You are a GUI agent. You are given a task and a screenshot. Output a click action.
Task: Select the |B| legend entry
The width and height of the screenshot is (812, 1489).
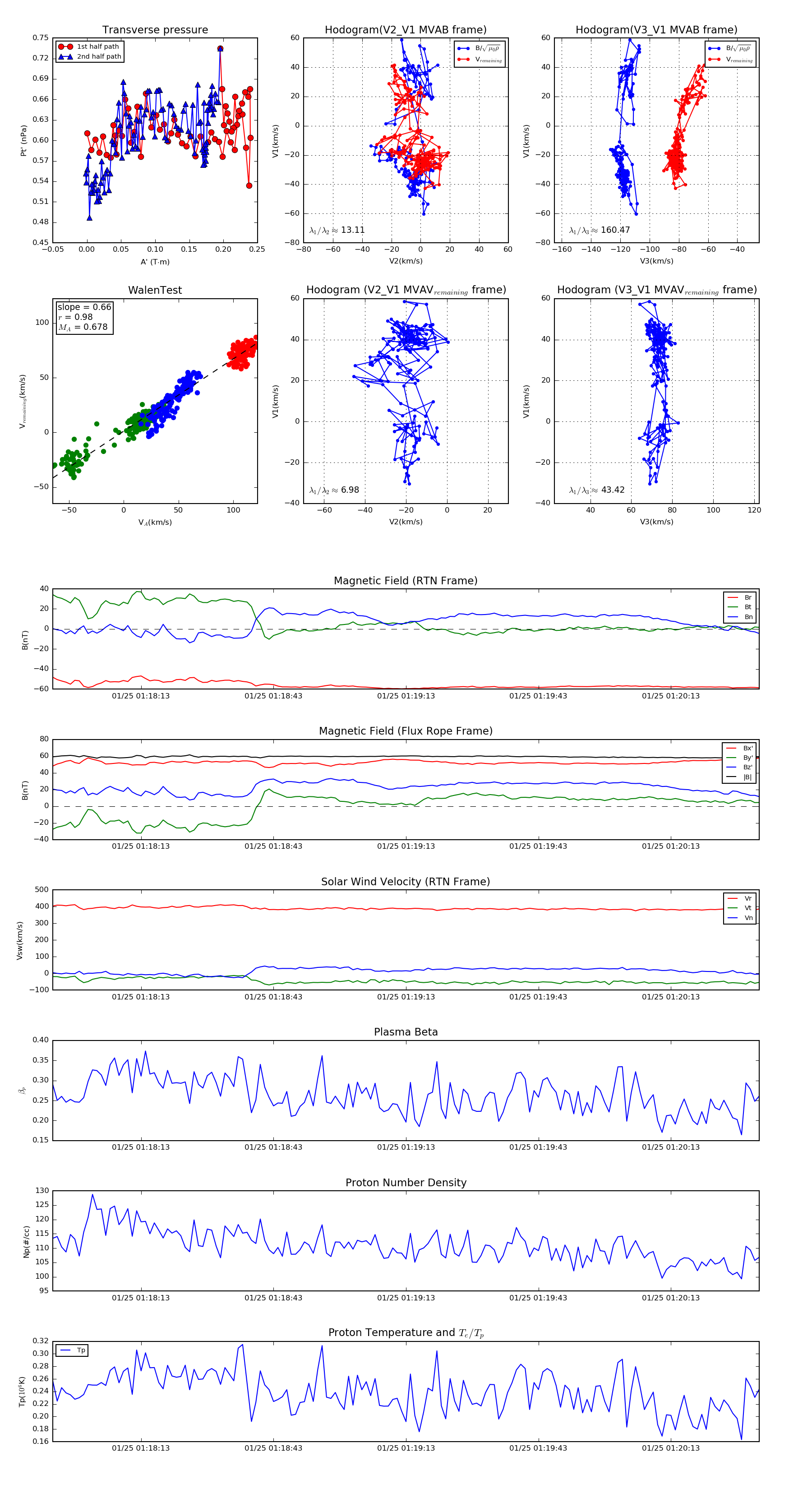tap(739, 777)
